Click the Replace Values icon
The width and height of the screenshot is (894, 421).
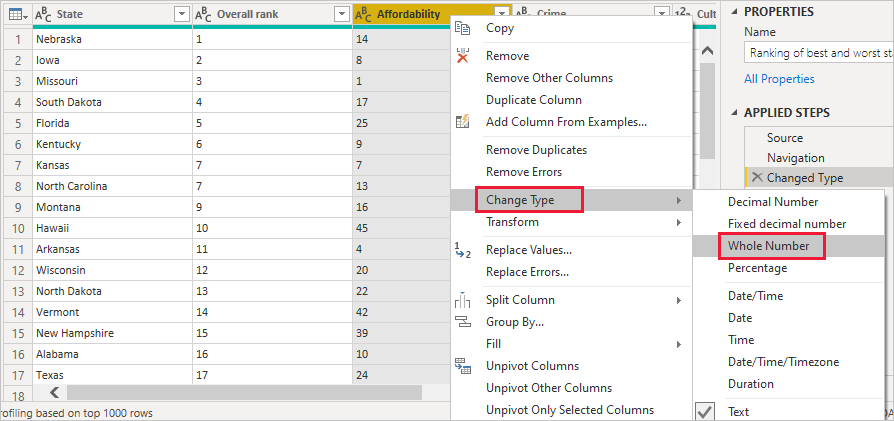point(462,250)
